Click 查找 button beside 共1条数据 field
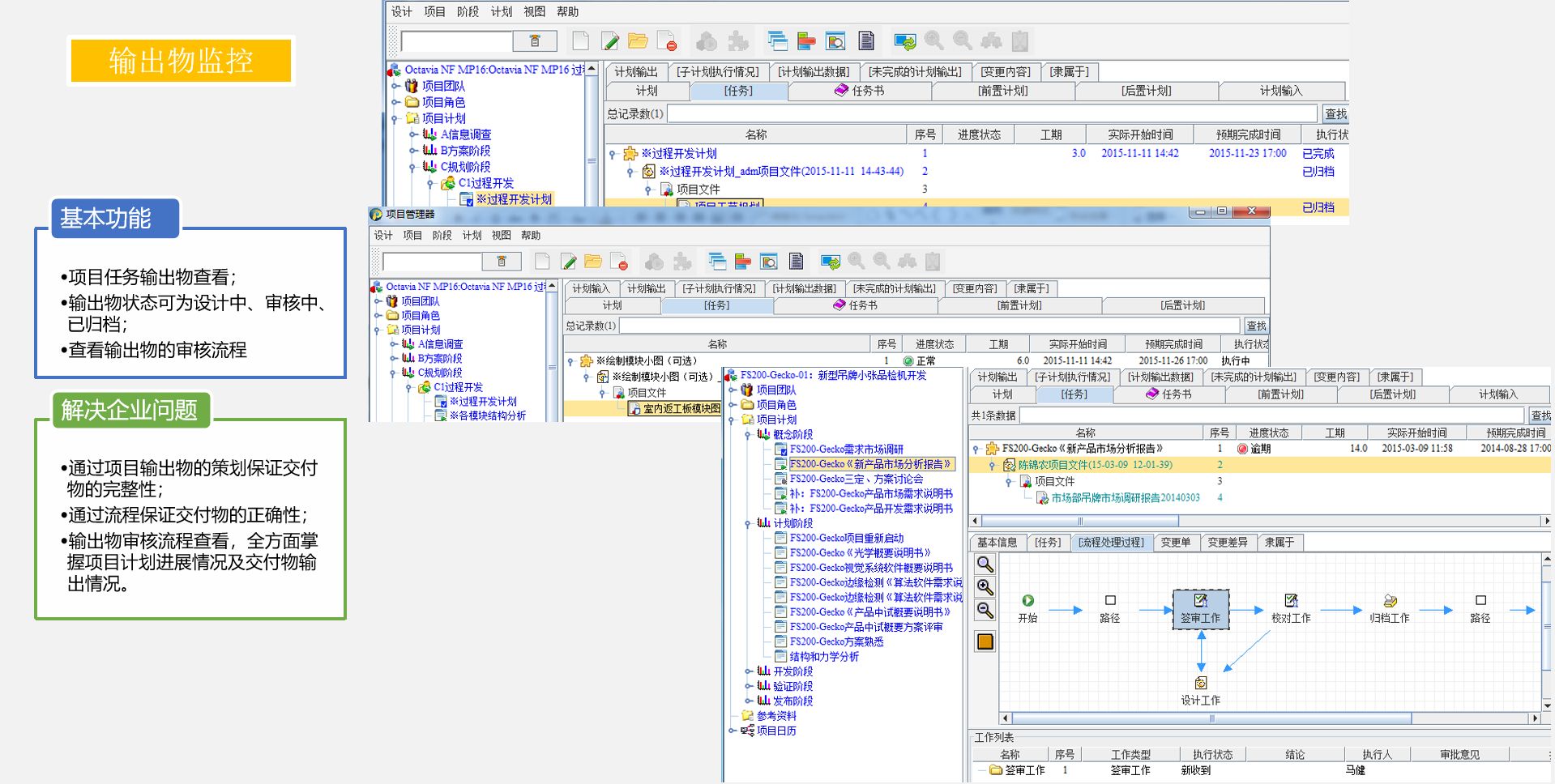The width and height of the screenshot is (1555, 784). pyautogui.click(x=1540, y=415)
